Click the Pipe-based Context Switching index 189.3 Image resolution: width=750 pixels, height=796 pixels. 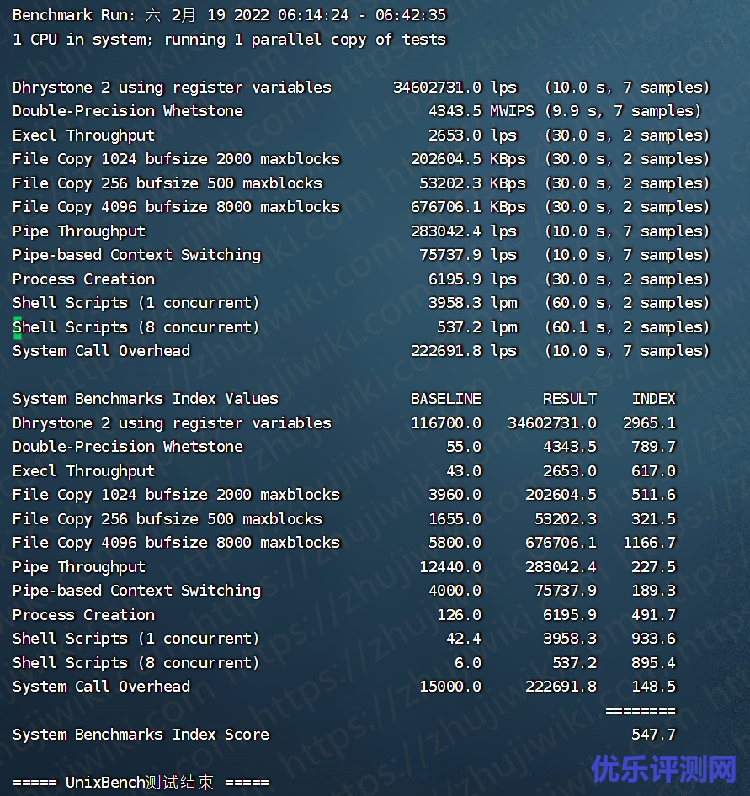pyautogui.click(x=653, y=591)
